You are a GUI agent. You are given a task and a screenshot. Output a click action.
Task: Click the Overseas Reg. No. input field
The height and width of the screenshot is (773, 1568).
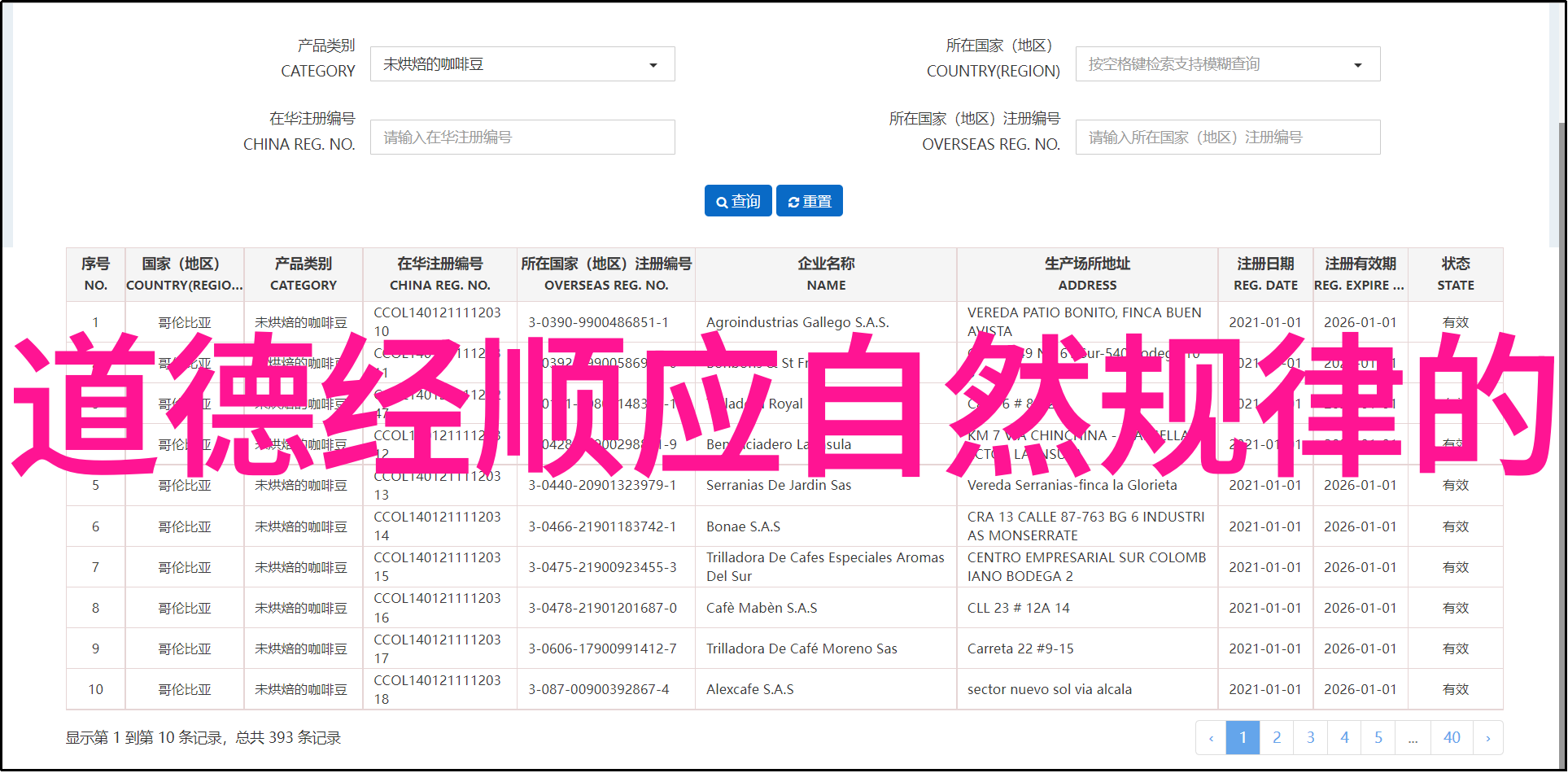[1228, 138]
